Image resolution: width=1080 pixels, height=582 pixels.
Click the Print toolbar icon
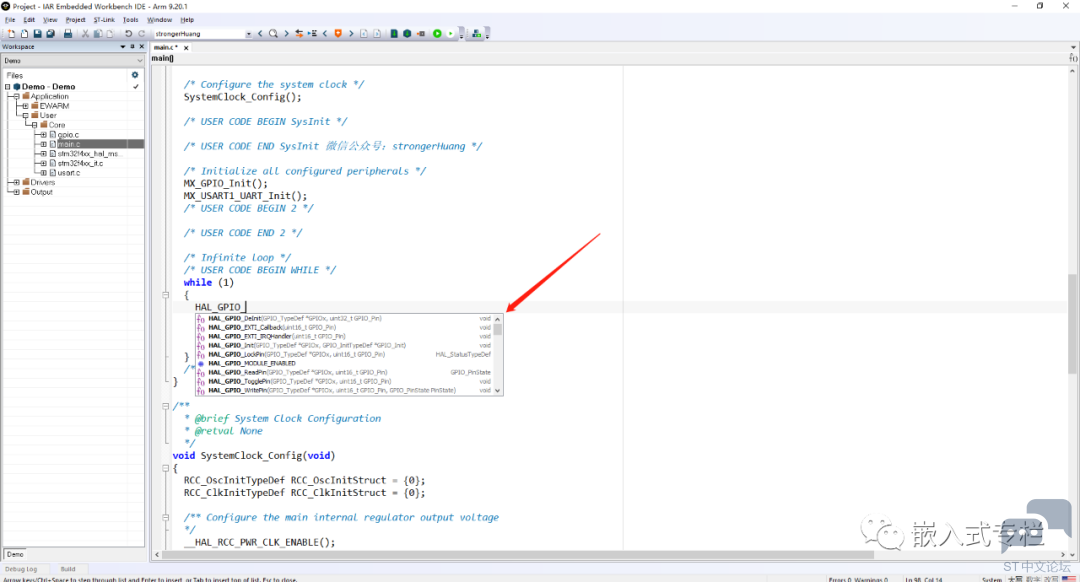pyautogui.click(x=67, y=34)
